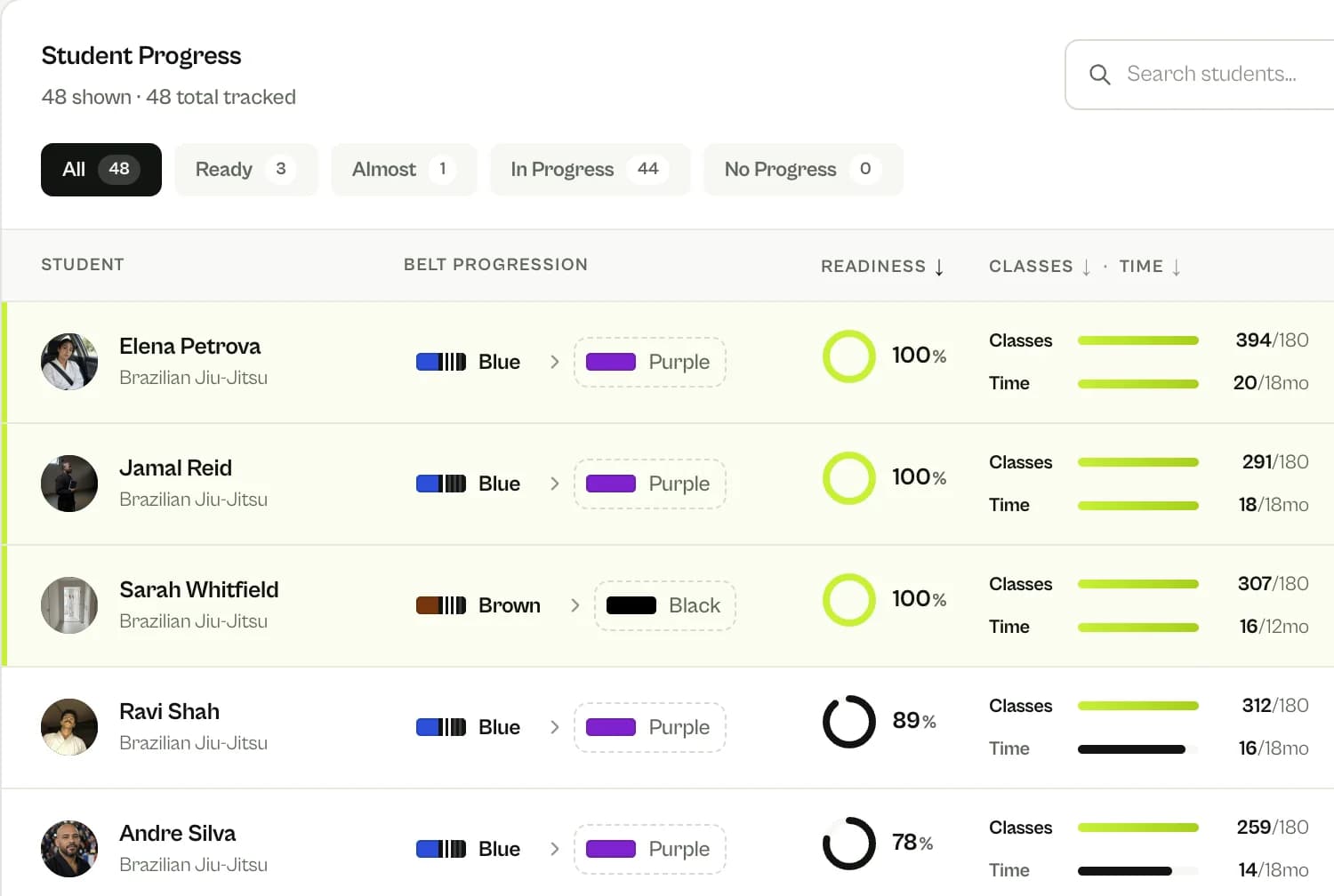This screenshot has height=896, width=1334.
Task: Select Jamal Reid's Purple target belt badge
Action: point(650,484)
